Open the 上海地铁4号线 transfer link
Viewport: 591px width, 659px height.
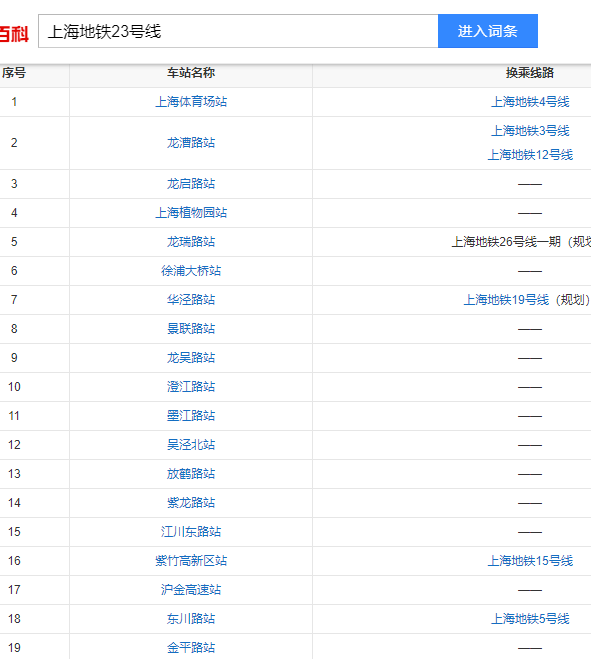tap(530, 102)
